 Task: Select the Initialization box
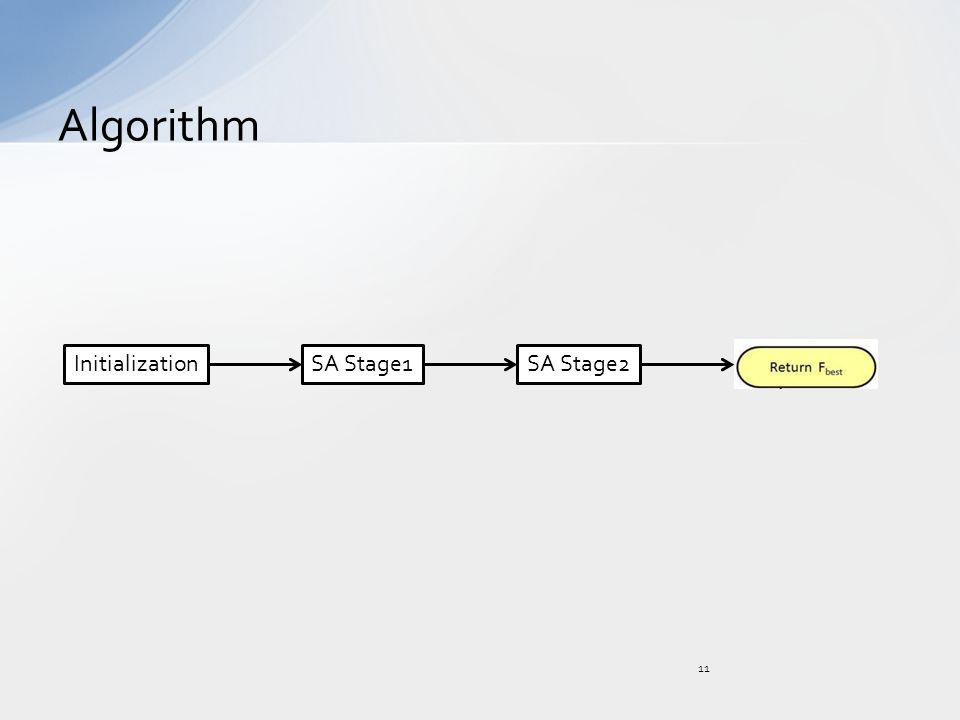[x=137, y=364]
